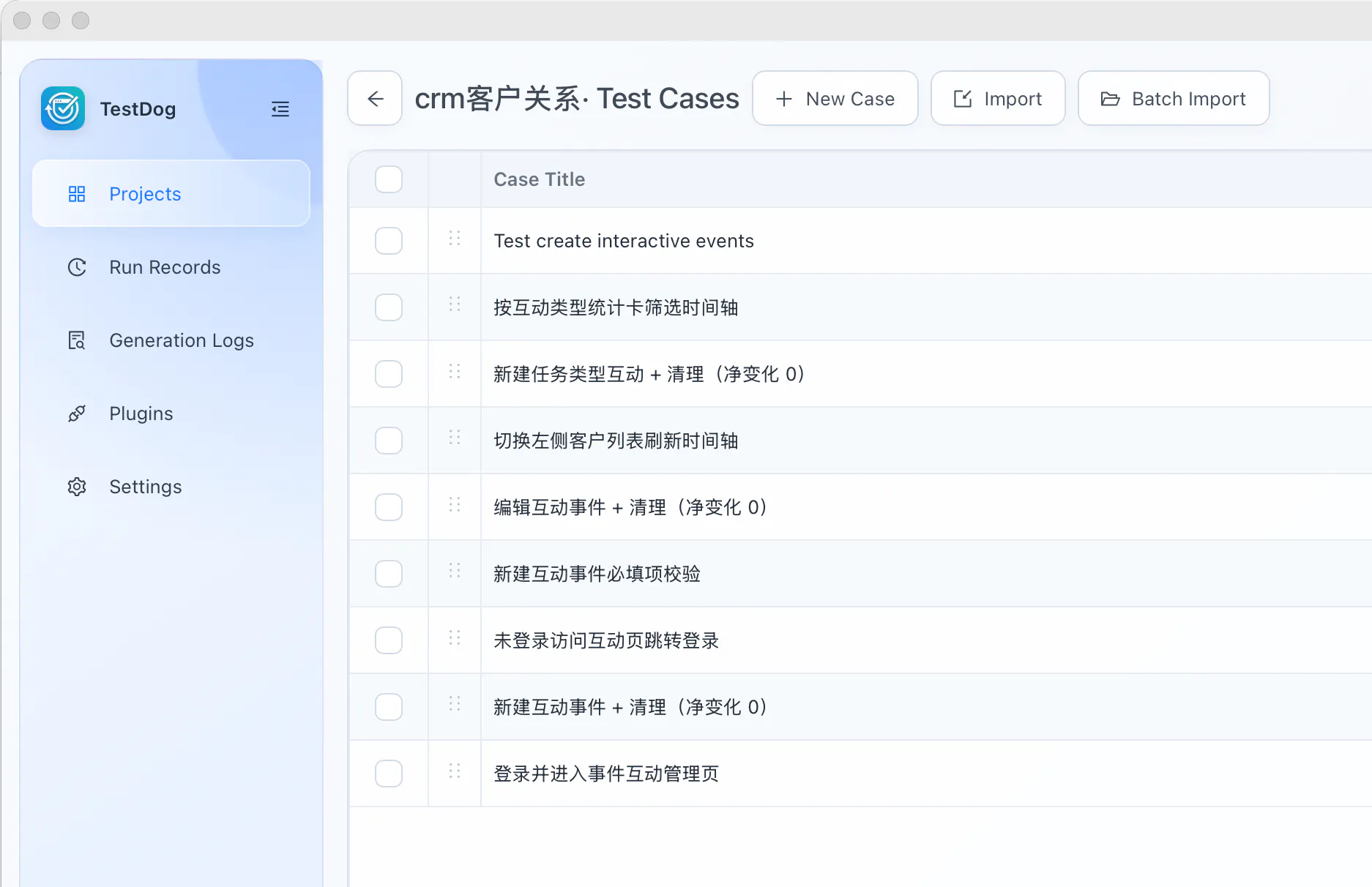Viewport: 1372px width, 887px height.
Task: Click drag handle for '未登录访问互动页跳转登录' row
Action: tap(455, 637)
